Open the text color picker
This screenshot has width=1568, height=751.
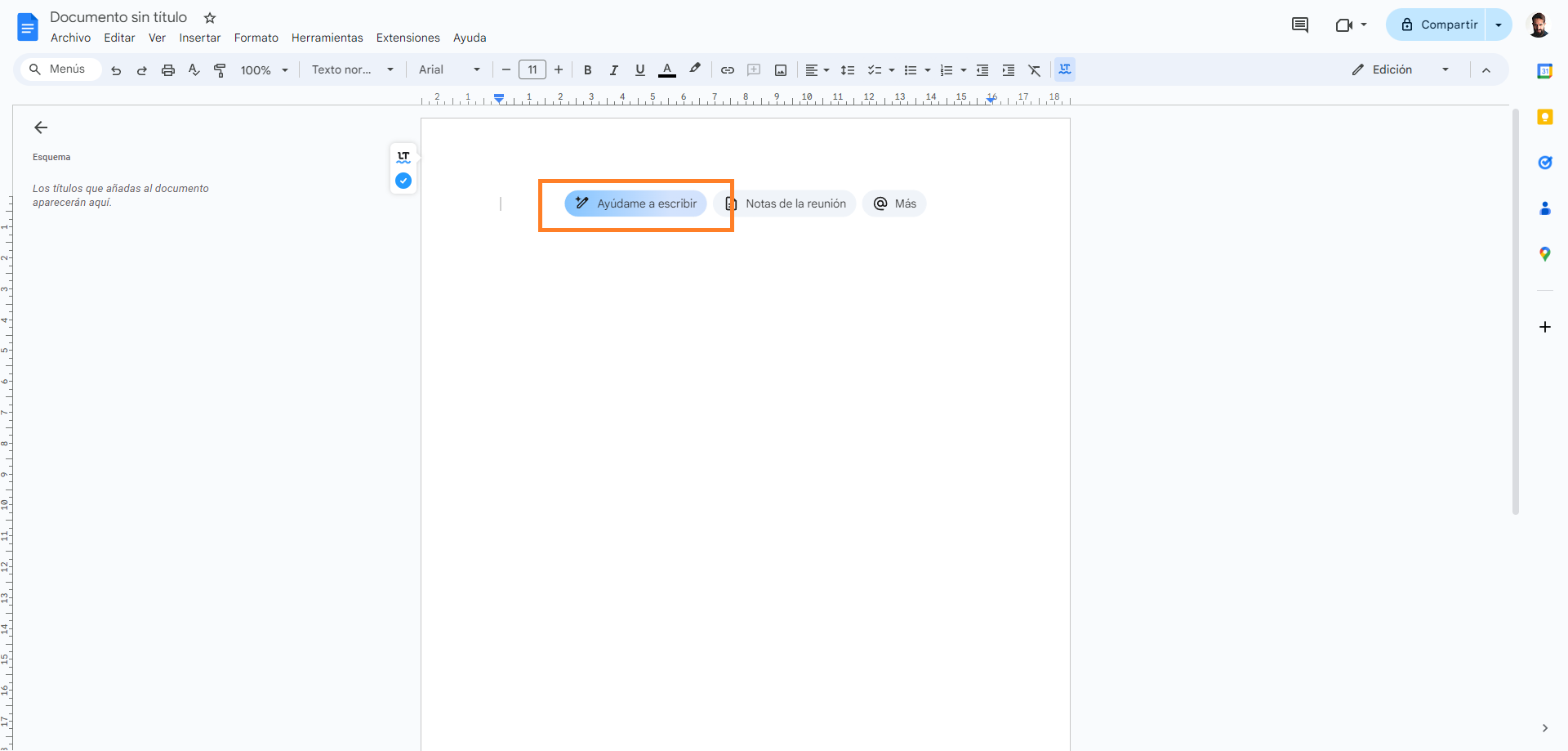(x=667, y=70)
